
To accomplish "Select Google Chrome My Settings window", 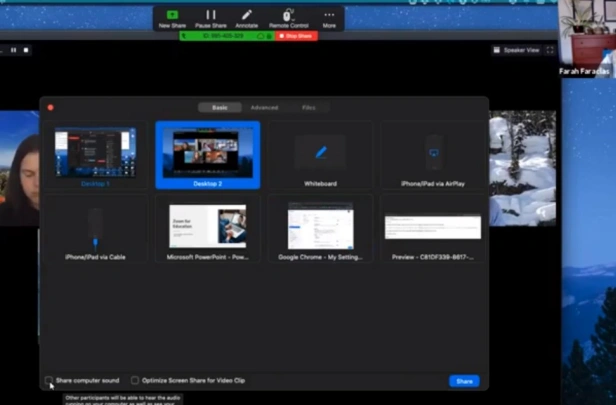I will point(320,229).
